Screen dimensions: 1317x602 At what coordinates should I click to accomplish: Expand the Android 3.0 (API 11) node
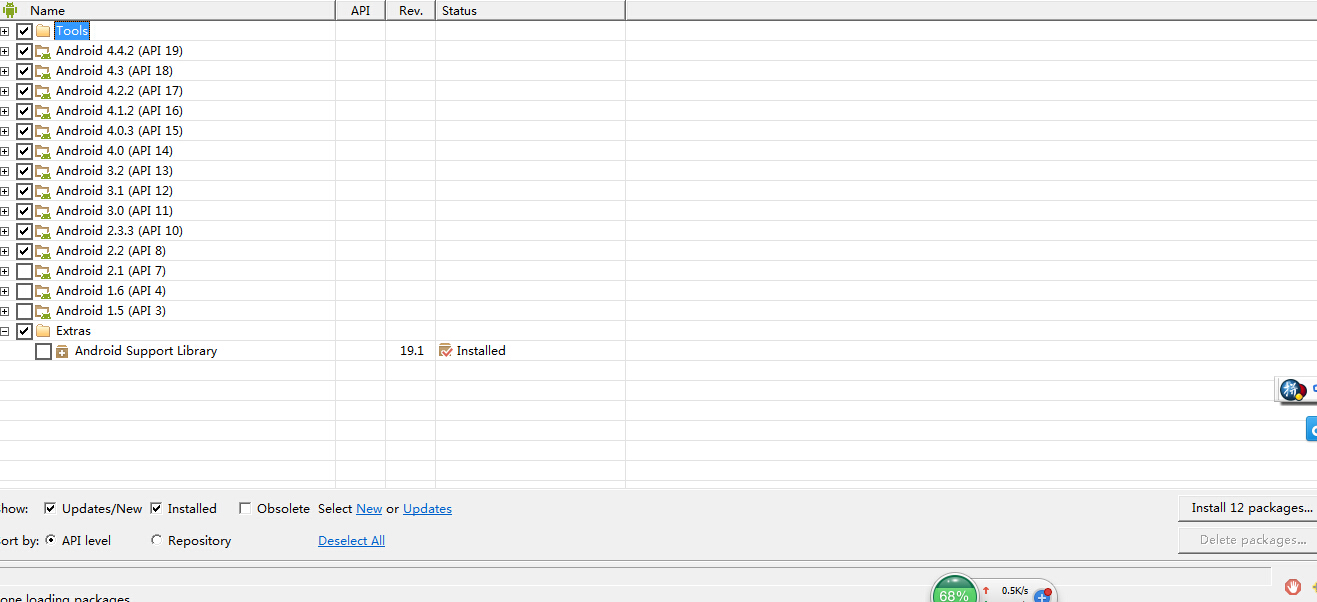coord(4,211)
